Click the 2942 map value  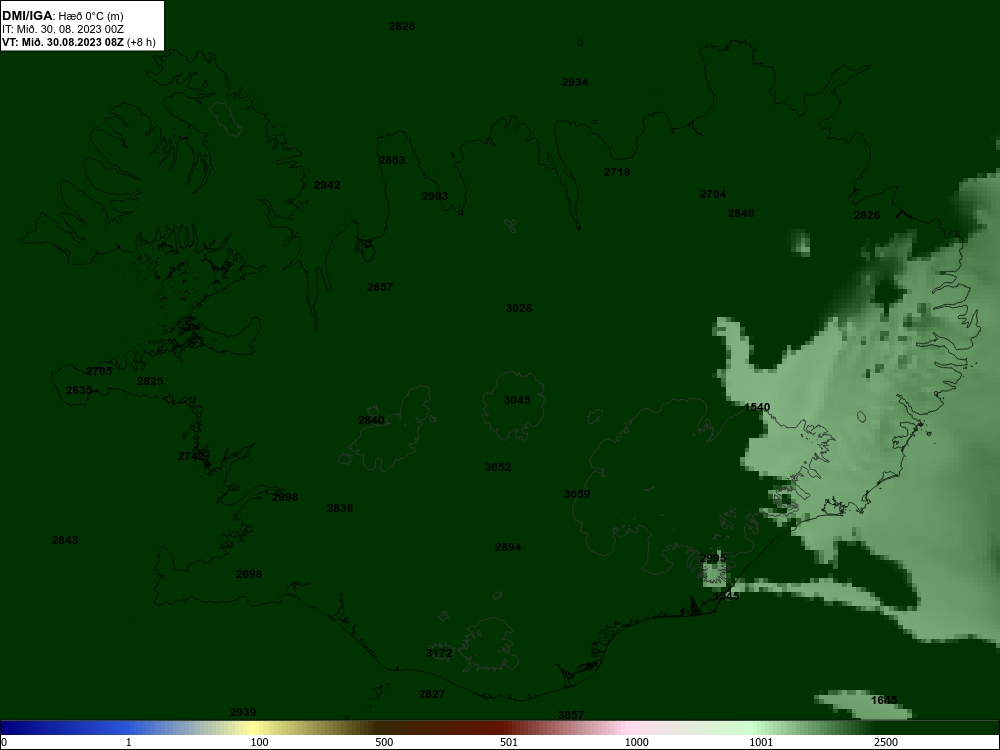click(x=327, y=185)
